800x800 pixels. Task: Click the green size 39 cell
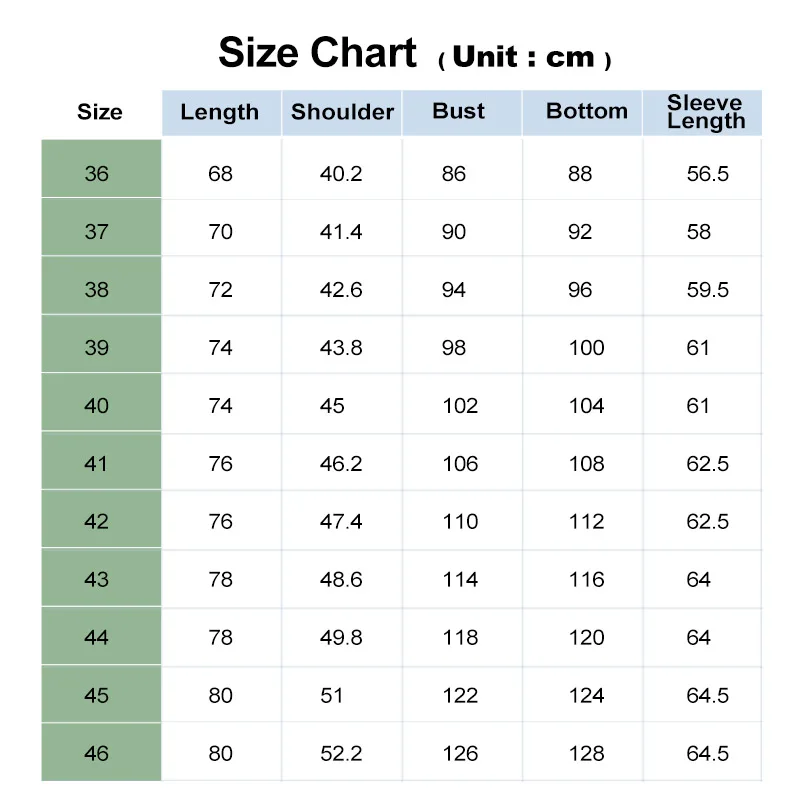[97, 348]
